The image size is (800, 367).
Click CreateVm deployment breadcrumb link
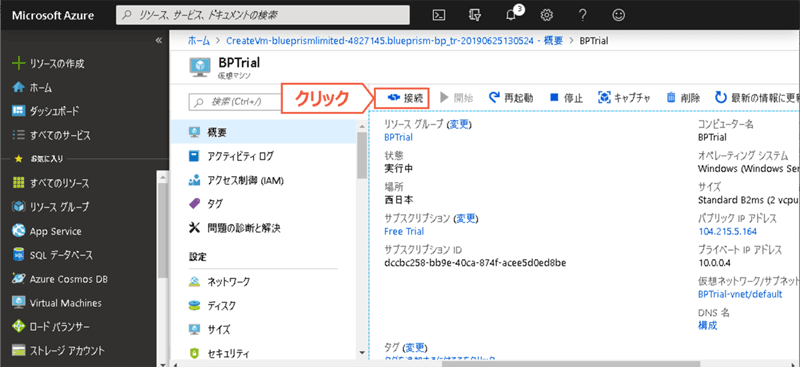pyautogui.click(x=394, y=41)
